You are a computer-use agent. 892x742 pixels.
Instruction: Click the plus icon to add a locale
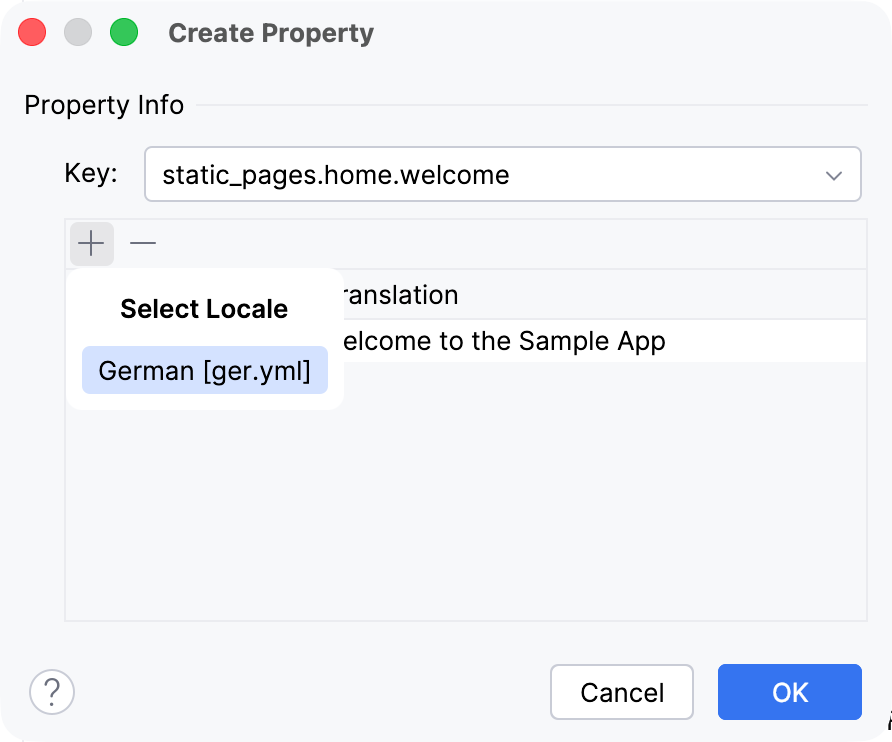coord(92,244)
